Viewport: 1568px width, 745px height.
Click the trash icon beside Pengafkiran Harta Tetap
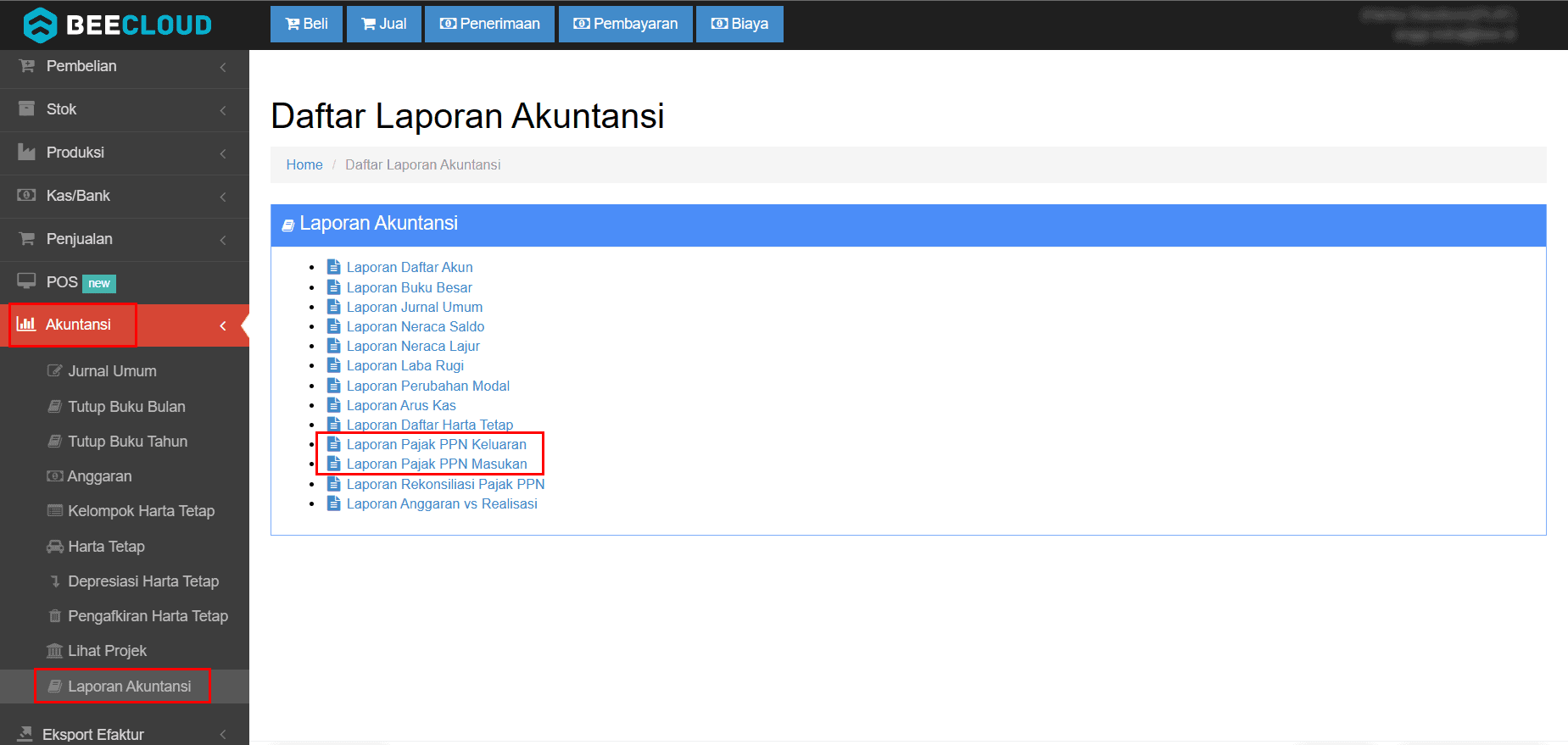[x=55, y=616]
